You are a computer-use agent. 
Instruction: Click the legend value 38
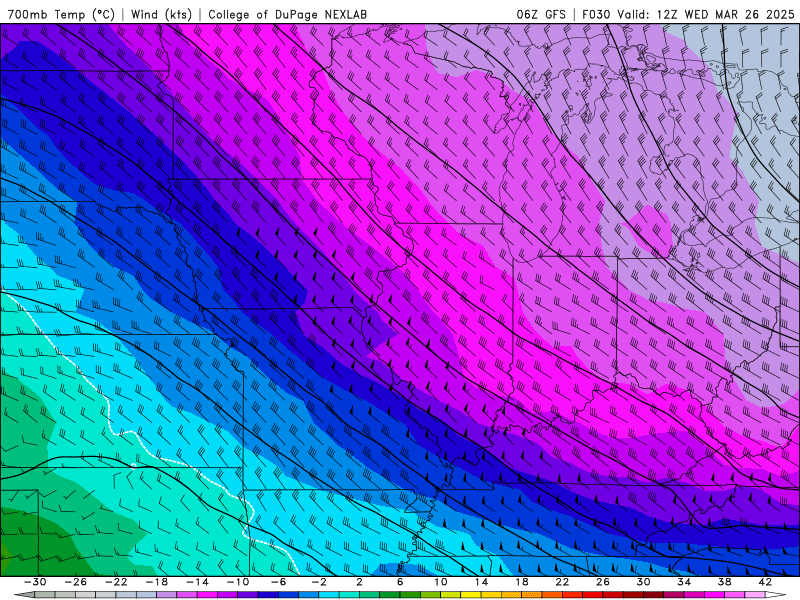[724, 582]
